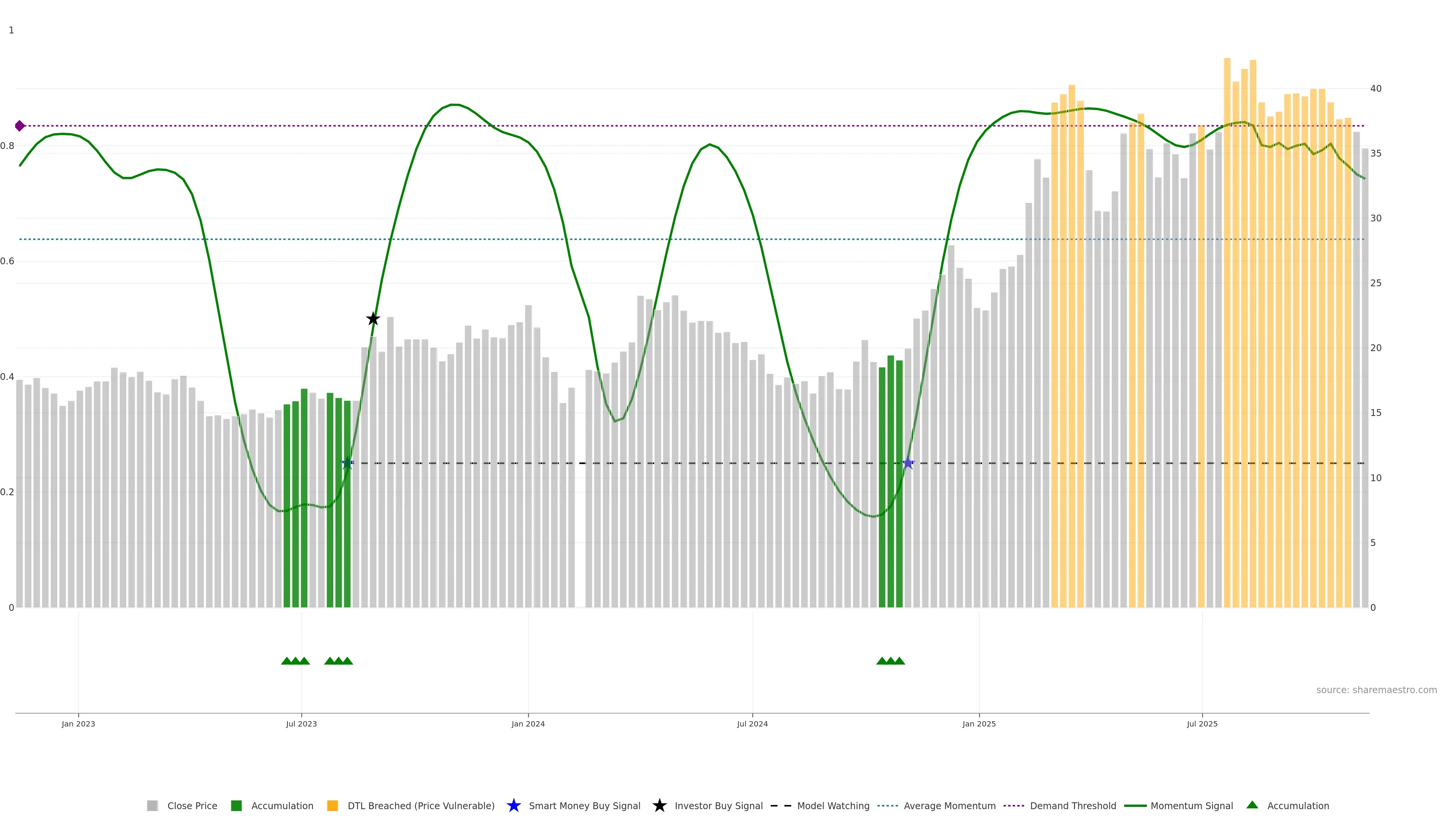Click accumulation triangles cluster in late 2024
This screenshot has width=1456, height=819.
890,661
